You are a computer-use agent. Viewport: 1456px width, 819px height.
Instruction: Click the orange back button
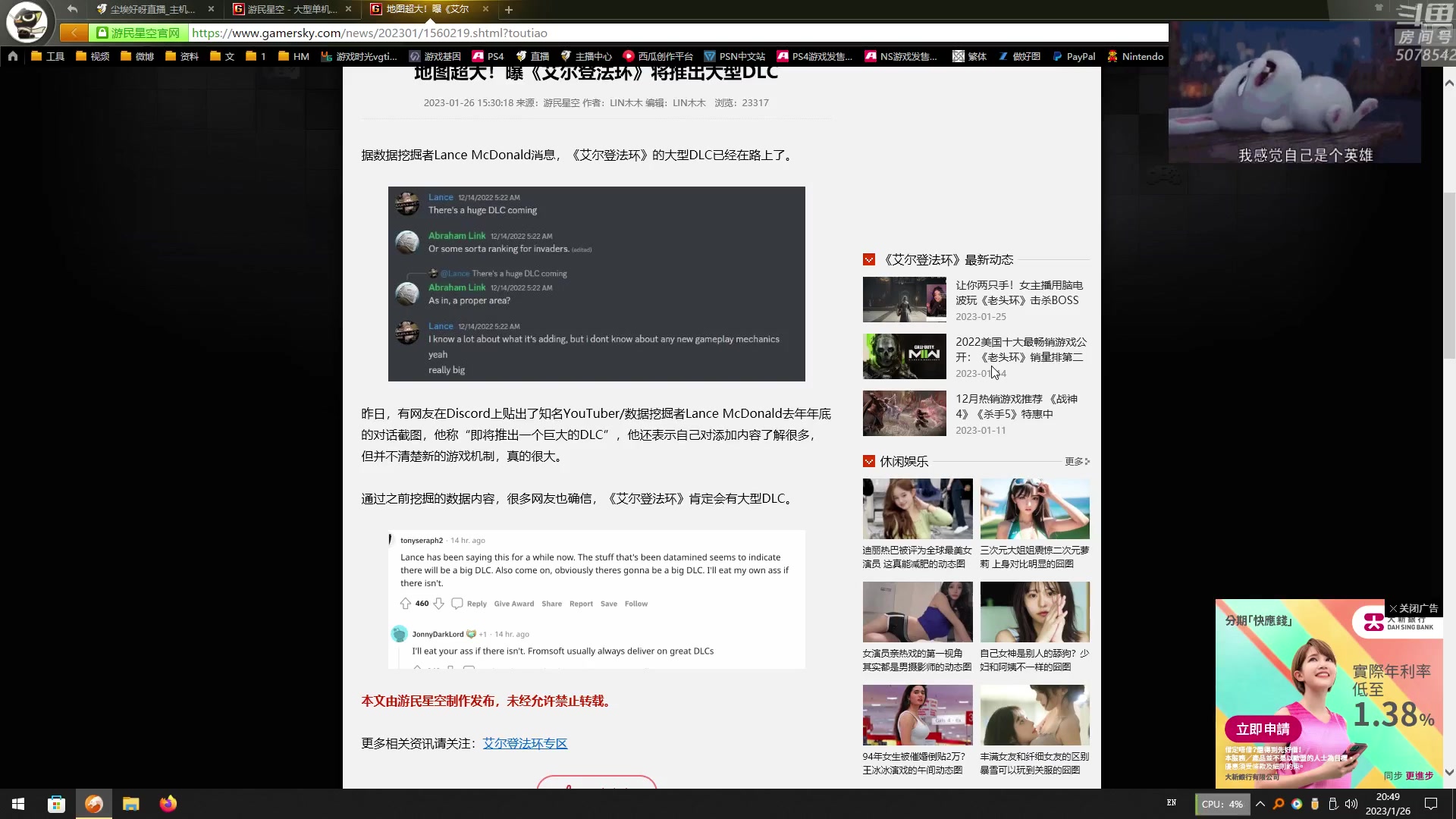click(74, 33)
